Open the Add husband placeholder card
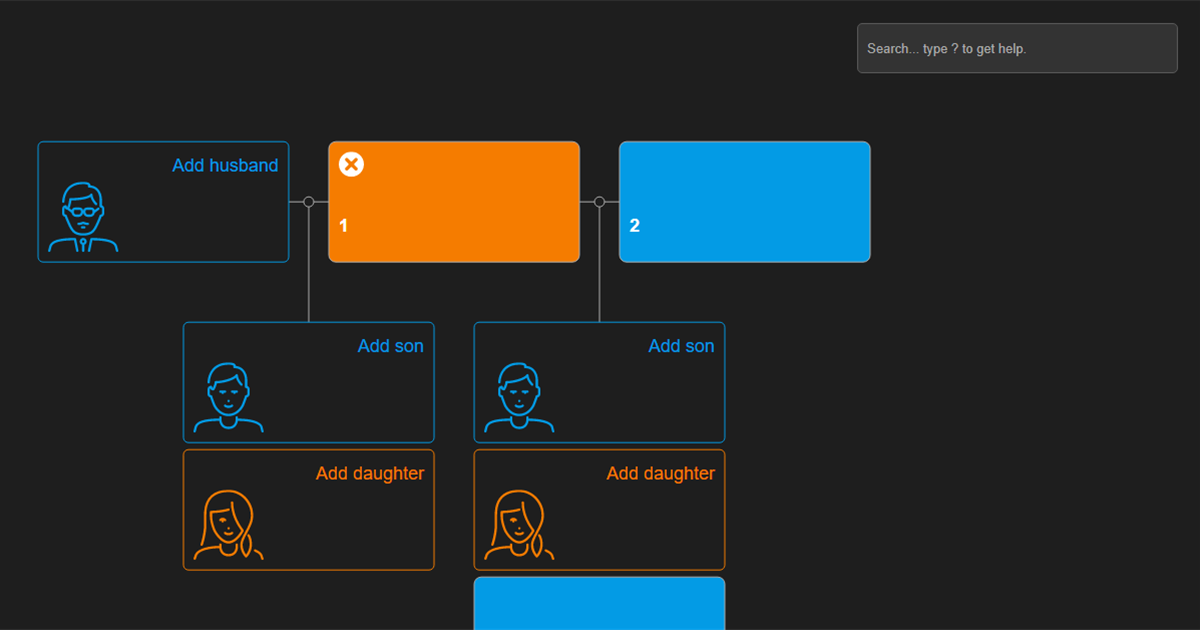 coord(163,201)
